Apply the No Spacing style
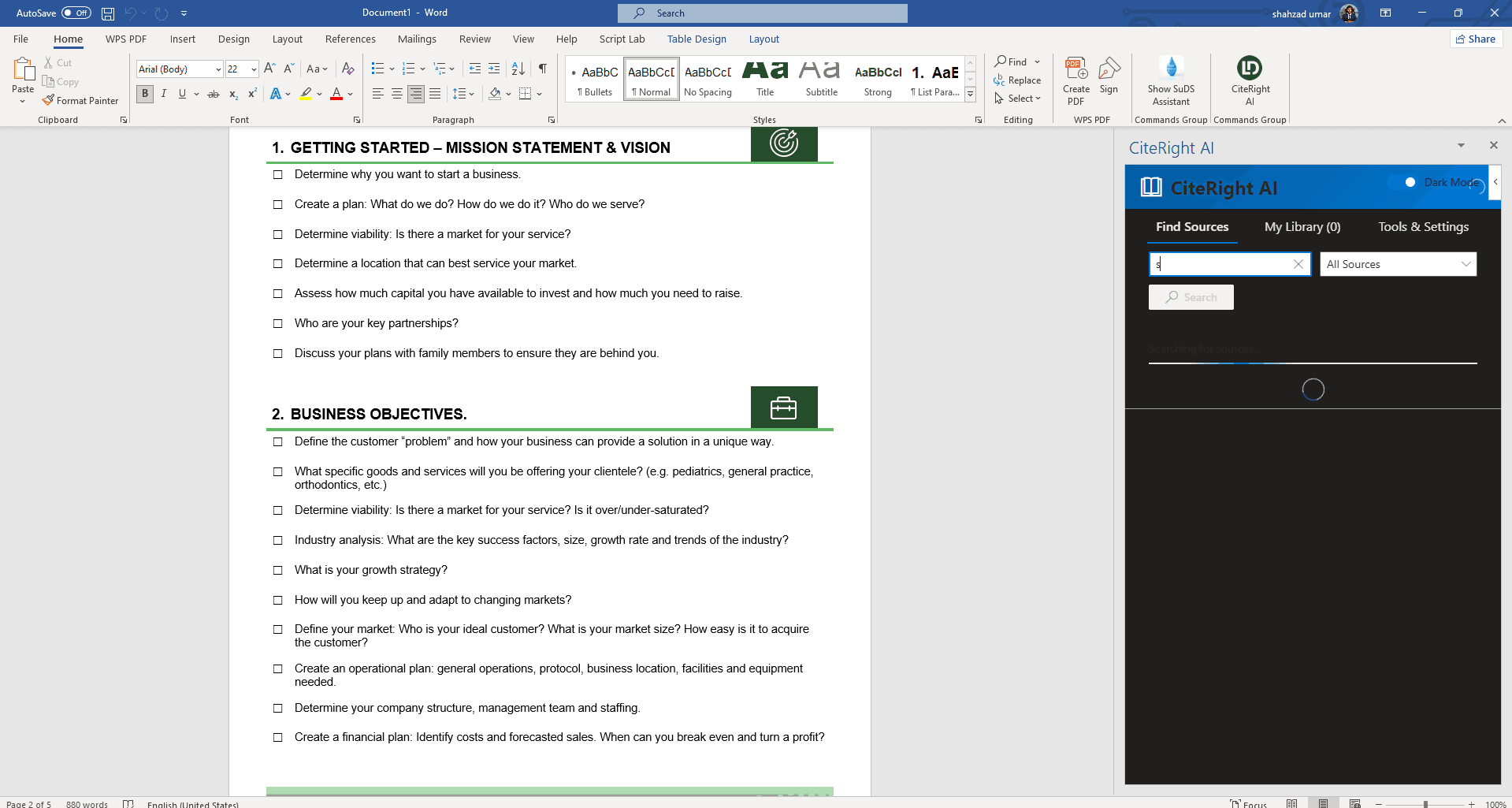1512x808 pixels. point(708,79)
